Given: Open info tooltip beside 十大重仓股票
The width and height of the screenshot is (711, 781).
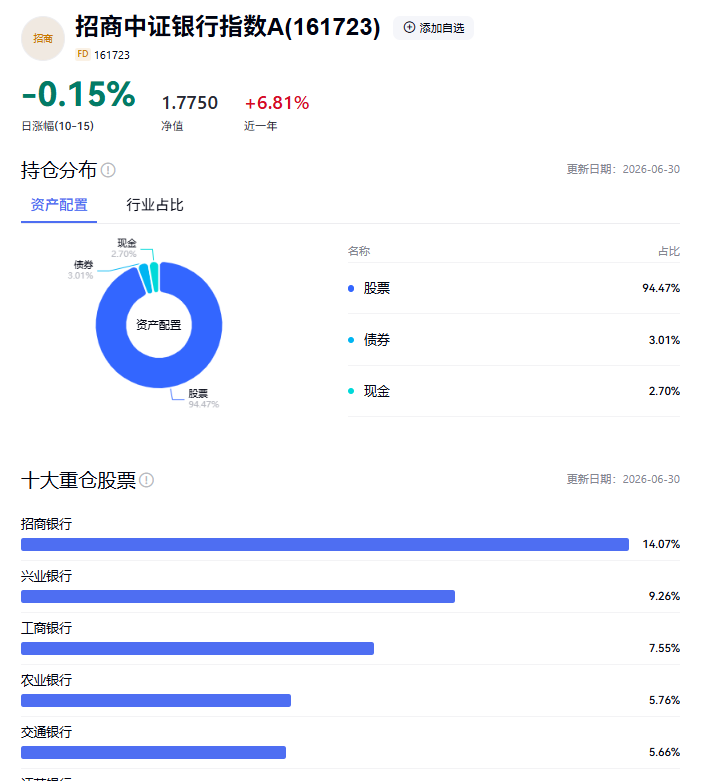Looking at the screenshot, I should pyautogui.click(x=146, y=480).
